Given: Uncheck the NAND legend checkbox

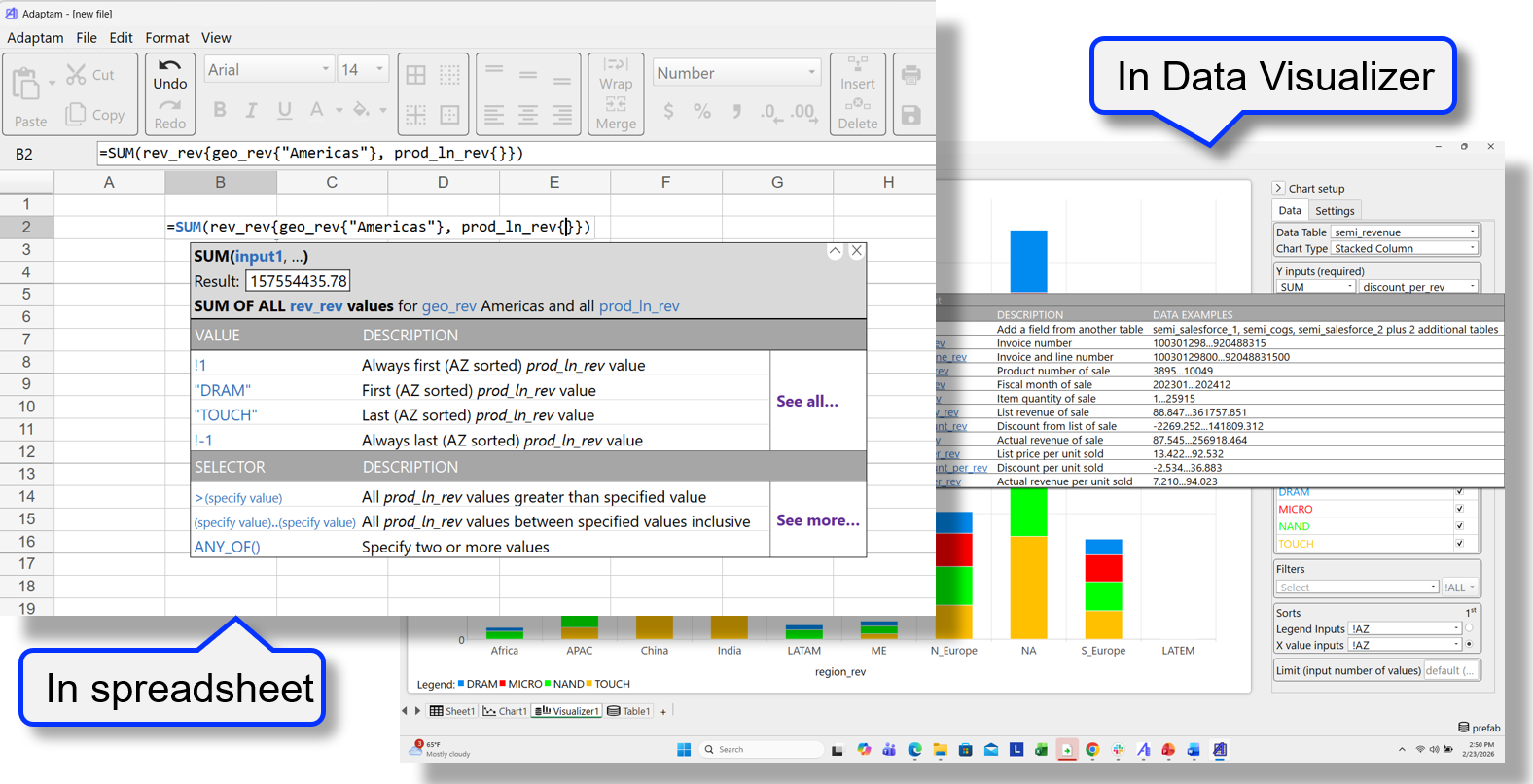Looking at the screenshot, I should point(1459,526).
